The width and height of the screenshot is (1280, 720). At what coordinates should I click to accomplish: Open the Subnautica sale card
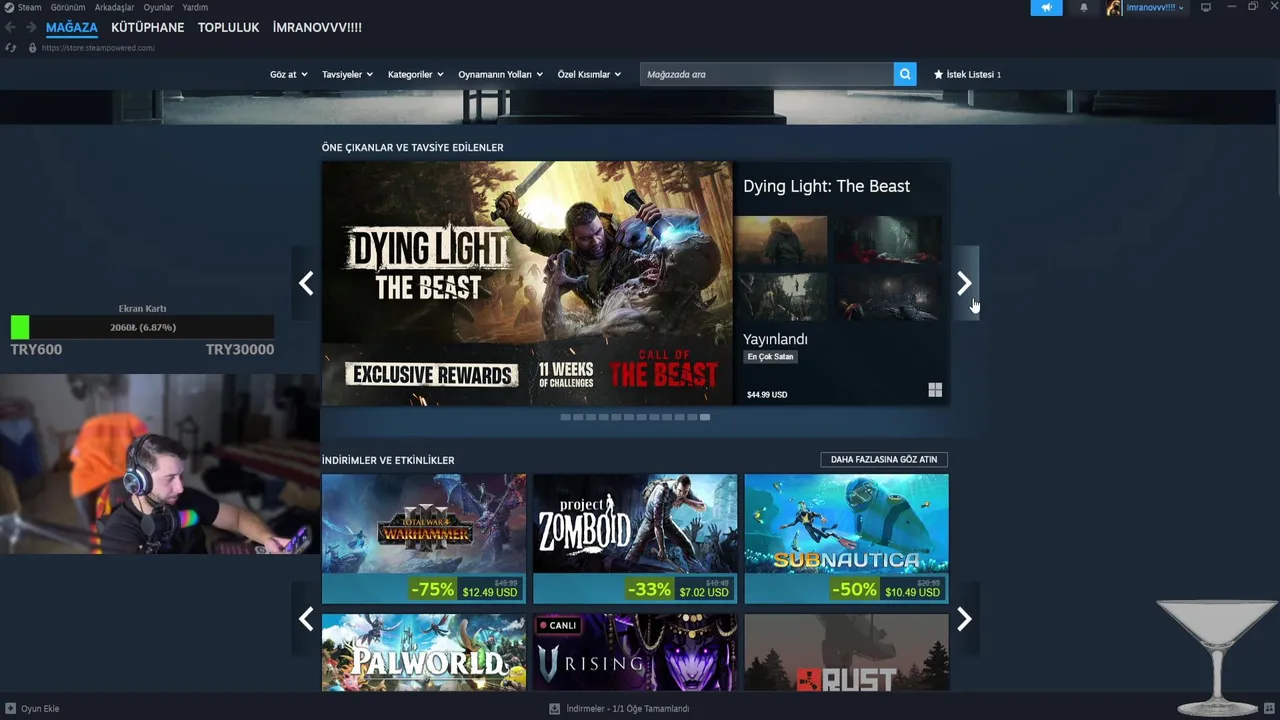click(846, 538)
